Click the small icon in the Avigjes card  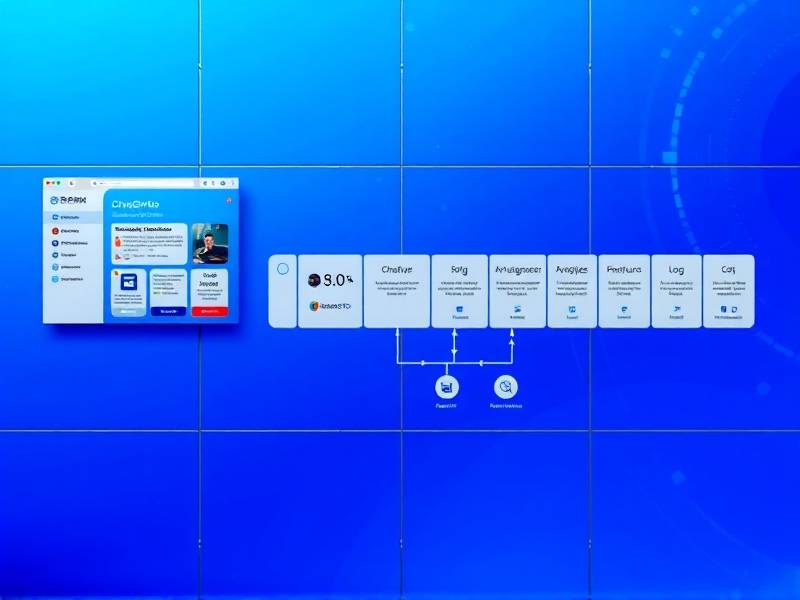pyautogui.click(x=572, y=311)
